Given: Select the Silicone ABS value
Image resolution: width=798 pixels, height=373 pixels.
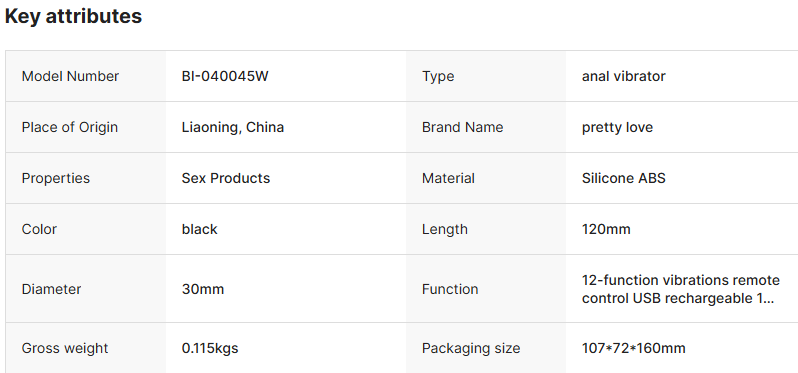Looking at the screenshot, I should [623, 178].
